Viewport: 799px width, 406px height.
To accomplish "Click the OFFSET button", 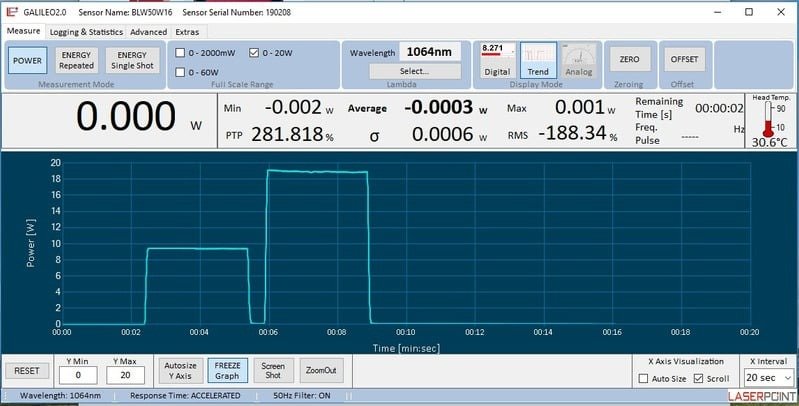I will [x=684, y=59].
